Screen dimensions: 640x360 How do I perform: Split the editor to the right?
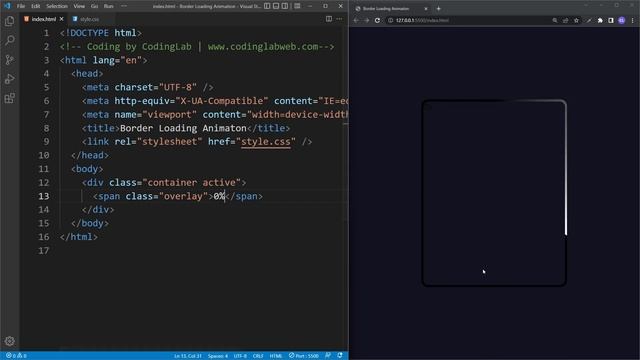point(329,19)
